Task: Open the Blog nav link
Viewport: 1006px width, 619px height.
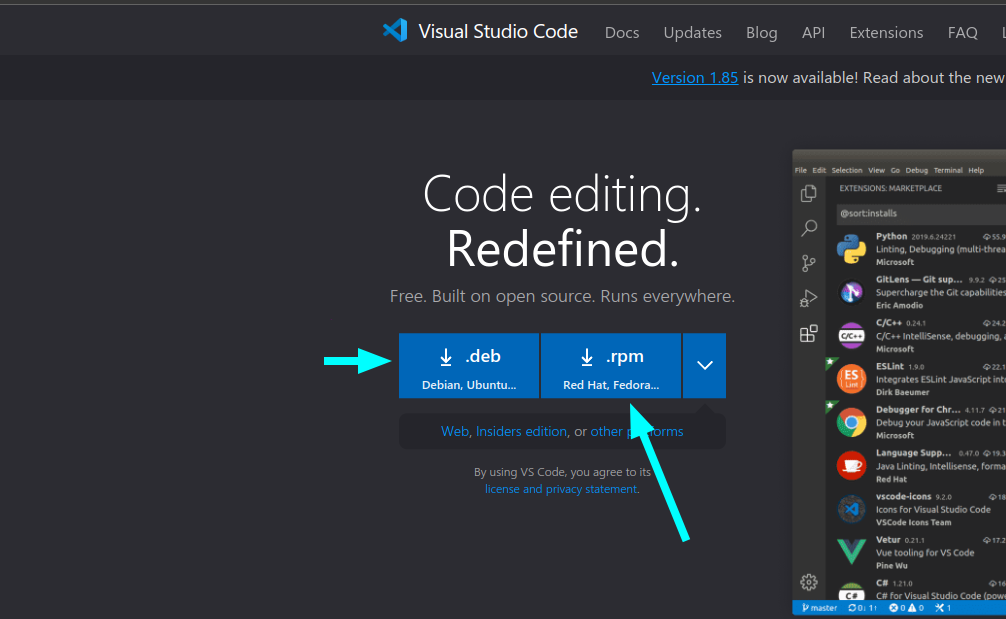Action: tap(762, 32)
